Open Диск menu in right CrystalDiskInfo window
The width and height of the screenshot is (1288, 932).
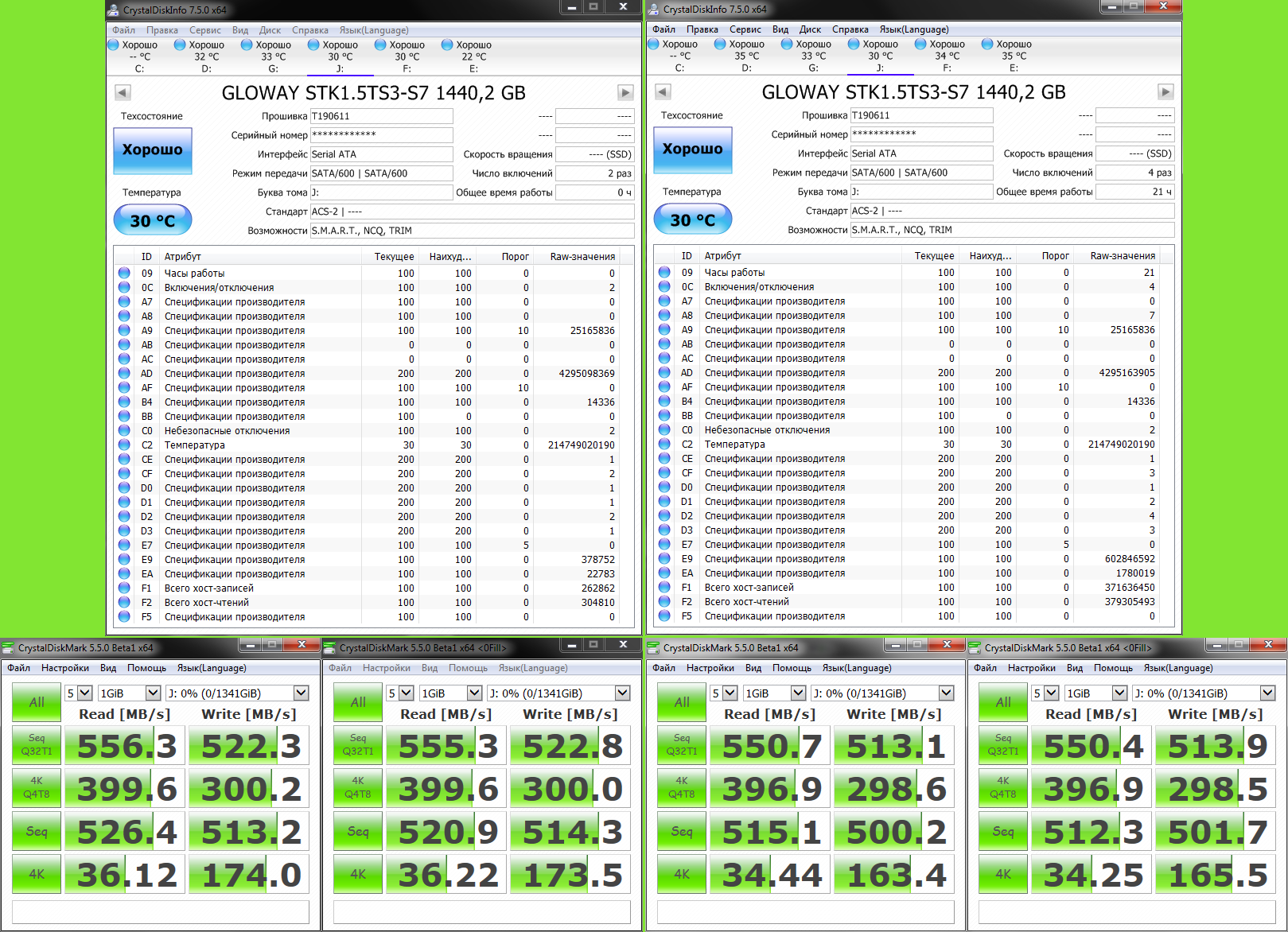click(x=810, y=29)
